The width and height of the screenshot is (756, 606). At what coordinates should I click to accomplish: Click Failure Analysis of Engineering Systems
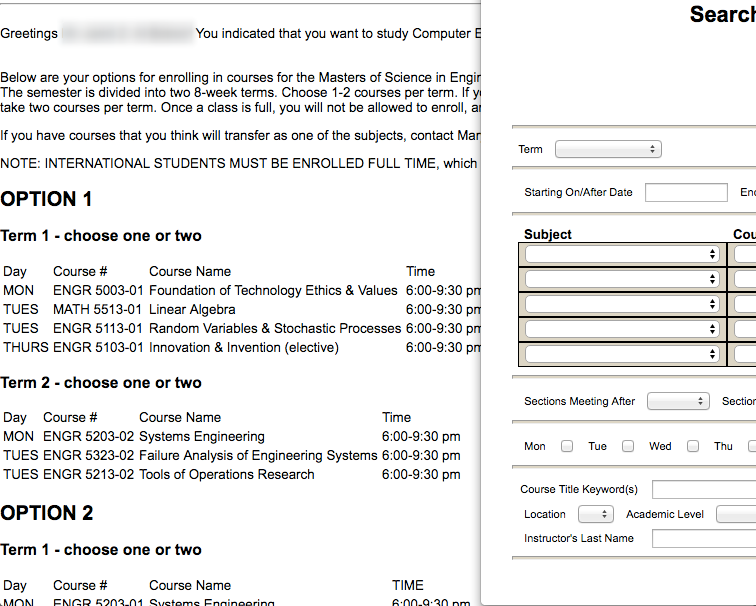(x=258, y=456)
